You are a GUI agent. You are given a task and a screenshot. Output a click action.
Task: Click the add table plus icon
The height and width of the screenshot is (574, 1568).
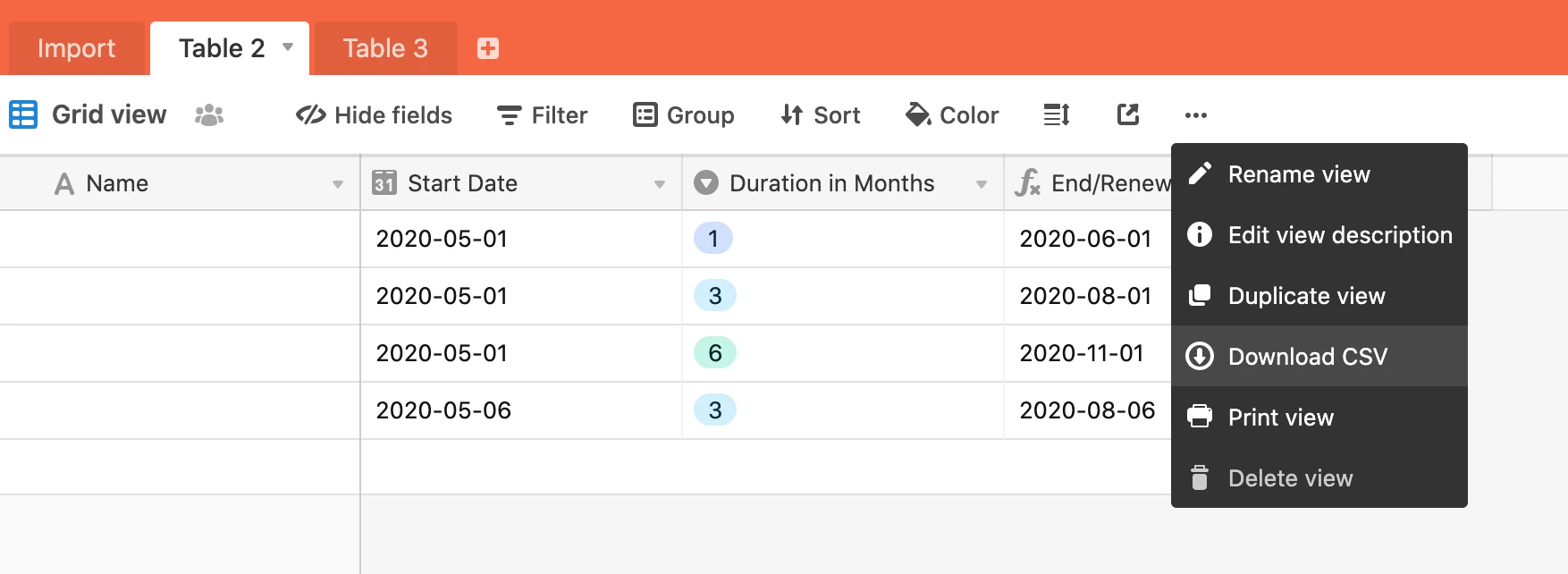coord(487,48)
